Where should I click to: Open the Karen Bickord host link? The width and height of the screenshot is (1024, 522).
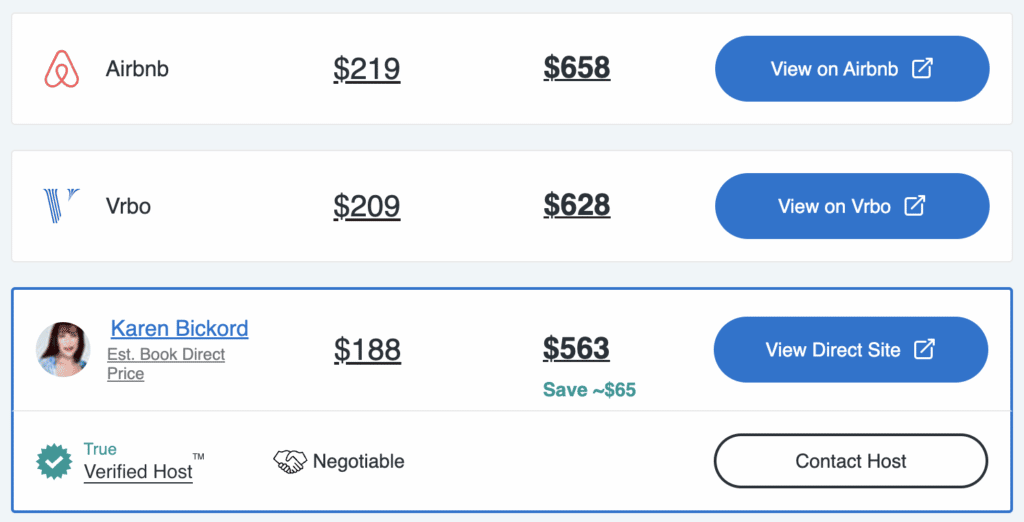tap(179, 329)
